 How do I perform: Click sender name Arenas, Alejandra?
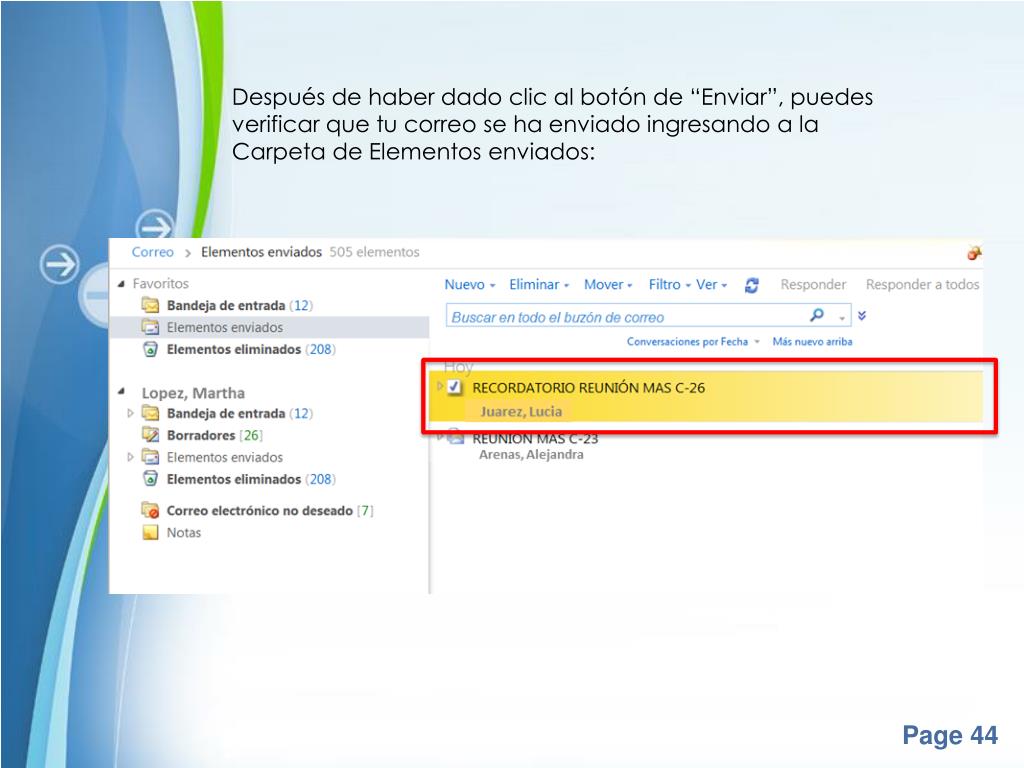coord(531,455)
